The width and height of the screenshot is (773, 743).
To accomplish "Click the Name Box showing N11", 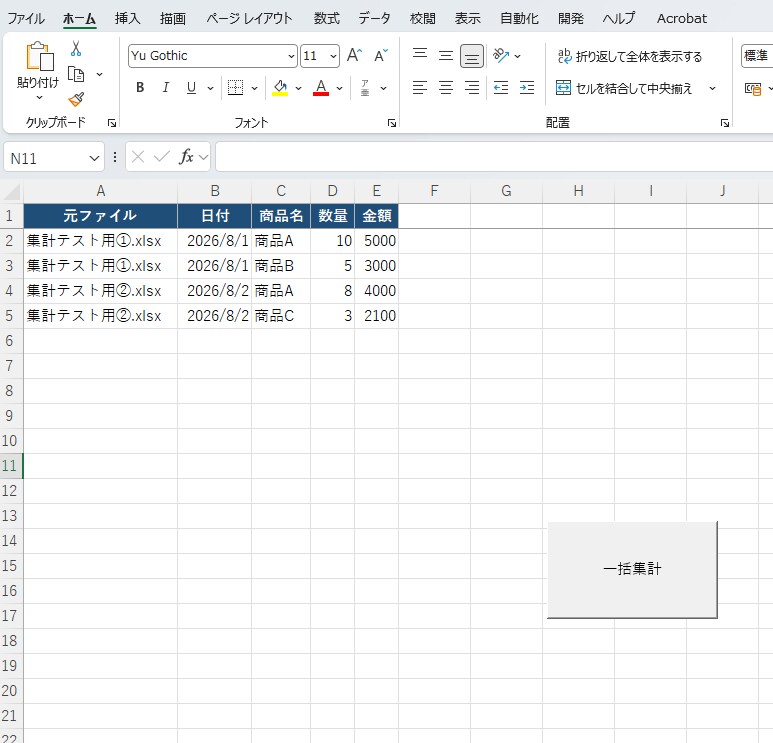I will 45,158.
